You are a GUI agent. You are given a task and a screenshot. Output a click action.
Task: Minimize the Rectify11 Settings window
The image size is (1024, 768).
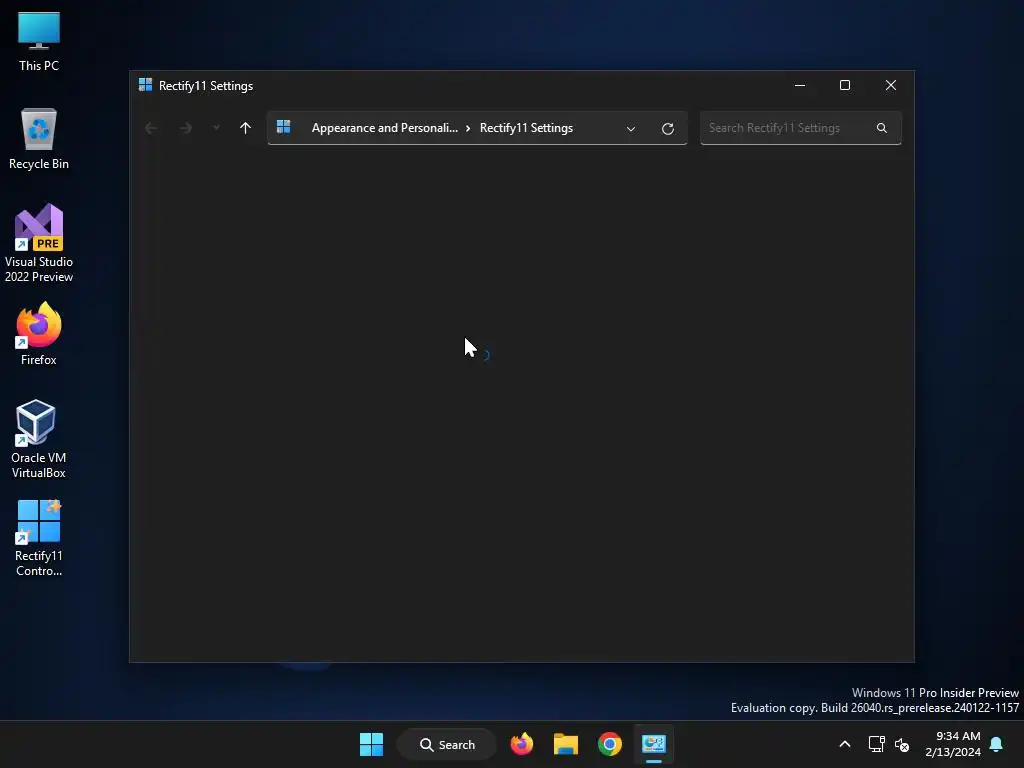point(799,86)
